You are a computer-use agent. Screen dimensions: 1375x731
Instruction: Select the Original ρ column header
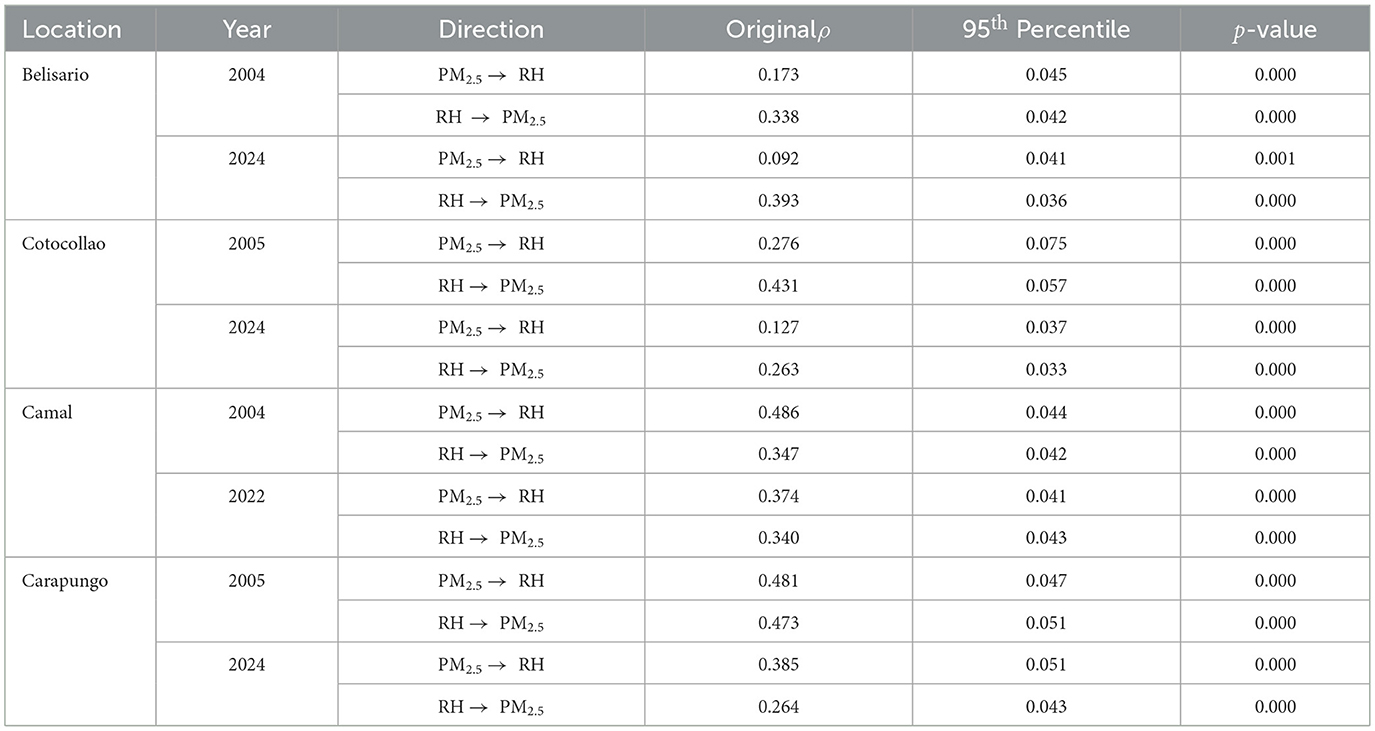click(778, 30)
